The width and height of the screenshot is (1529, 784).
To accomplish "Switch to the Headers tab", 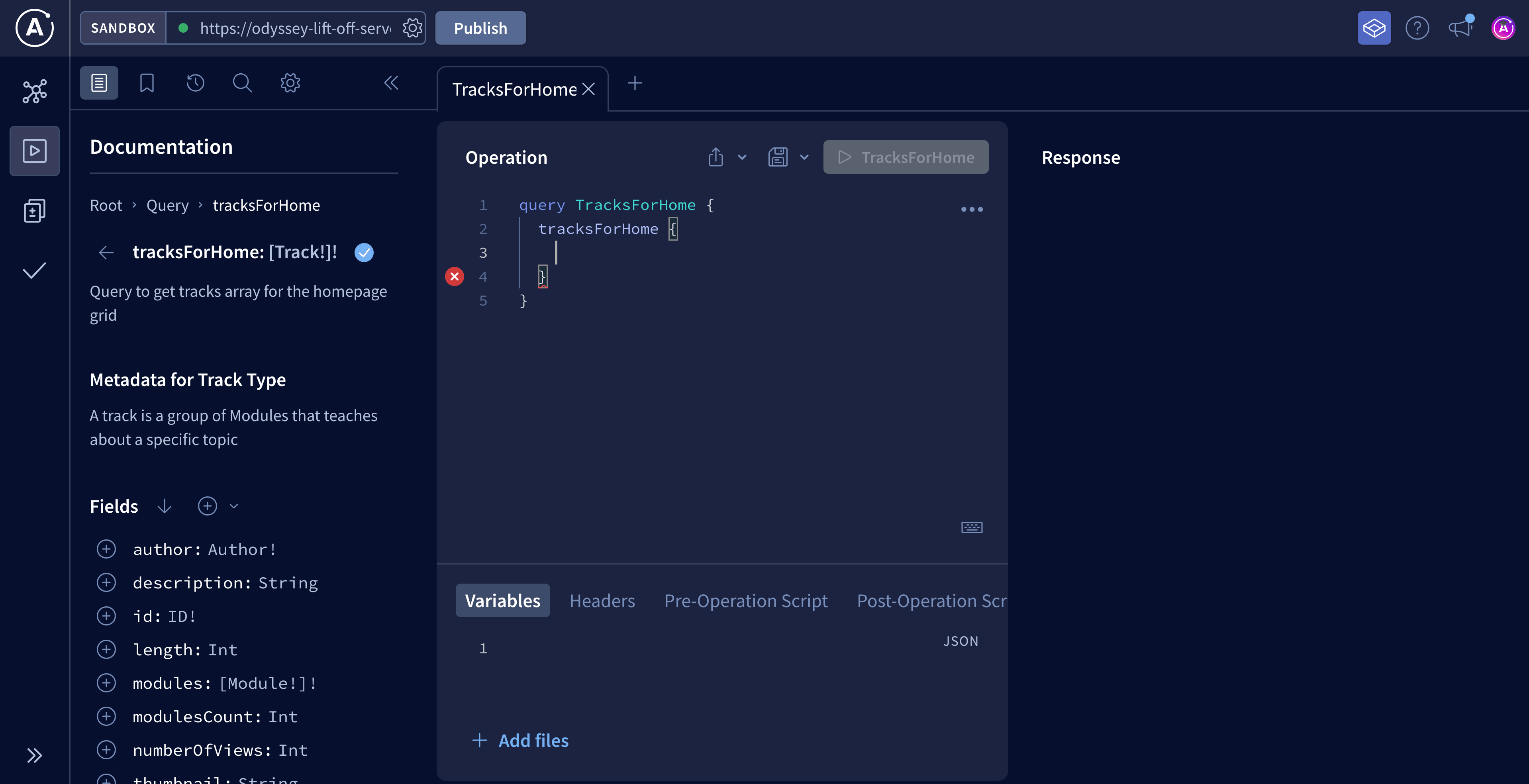I will coord(602,601).
